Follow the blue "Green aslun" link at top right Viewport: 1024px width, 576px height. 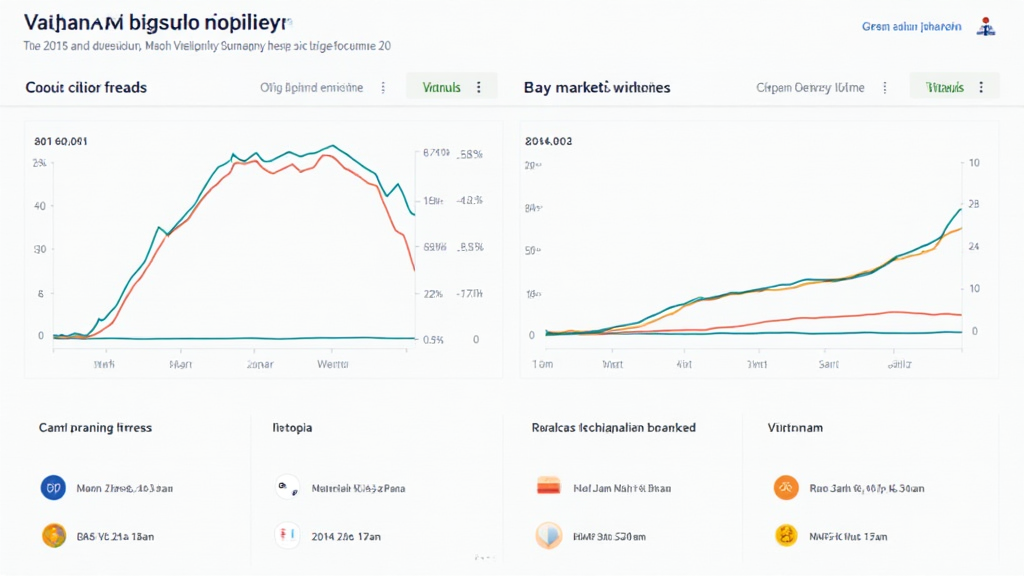(911, 27)
